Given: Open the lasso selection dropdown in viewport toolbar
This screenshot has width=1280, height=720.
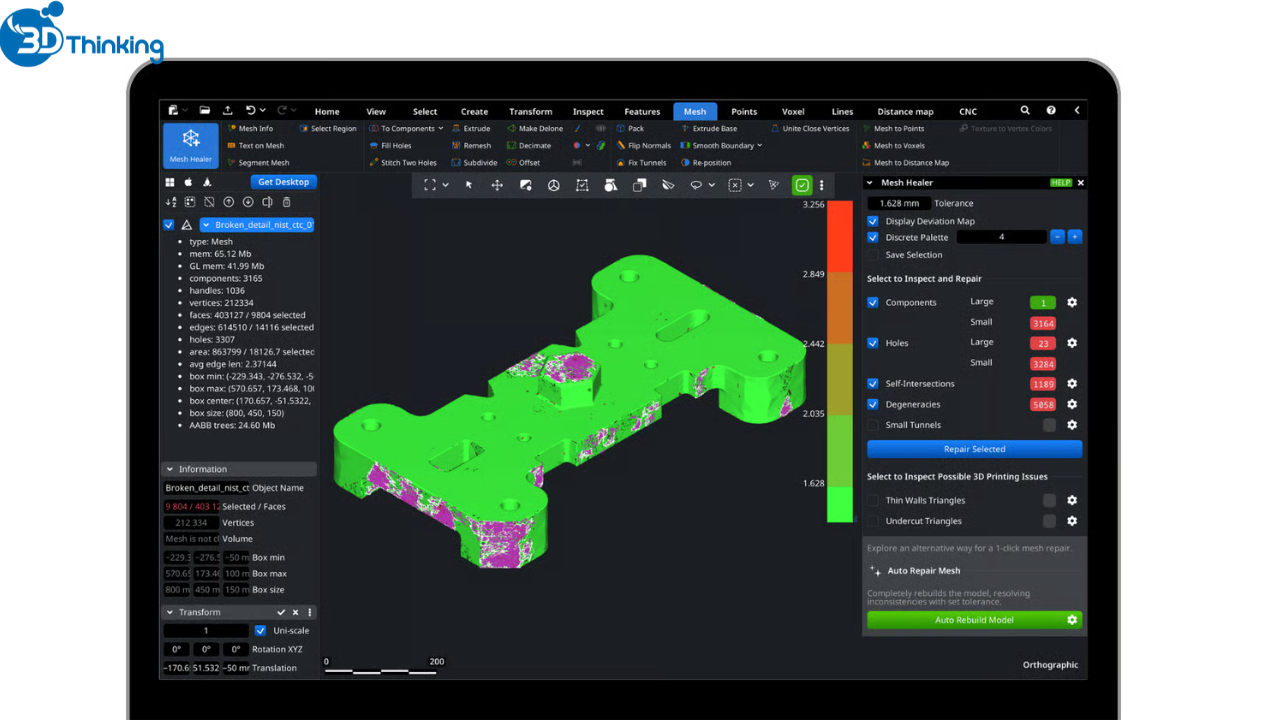Looking at the screenshot, I should [712, 185].
